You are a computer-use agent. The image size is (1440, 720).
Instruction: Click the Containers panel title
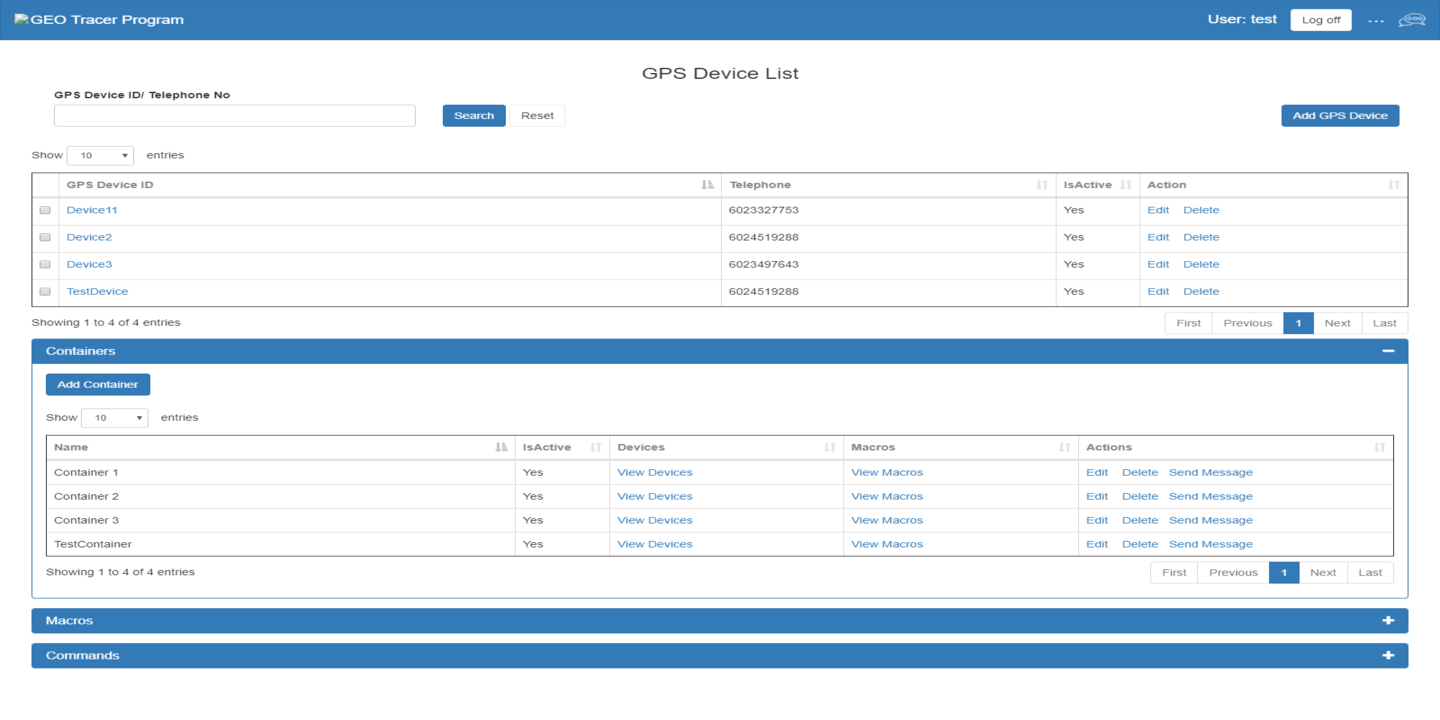80,351
